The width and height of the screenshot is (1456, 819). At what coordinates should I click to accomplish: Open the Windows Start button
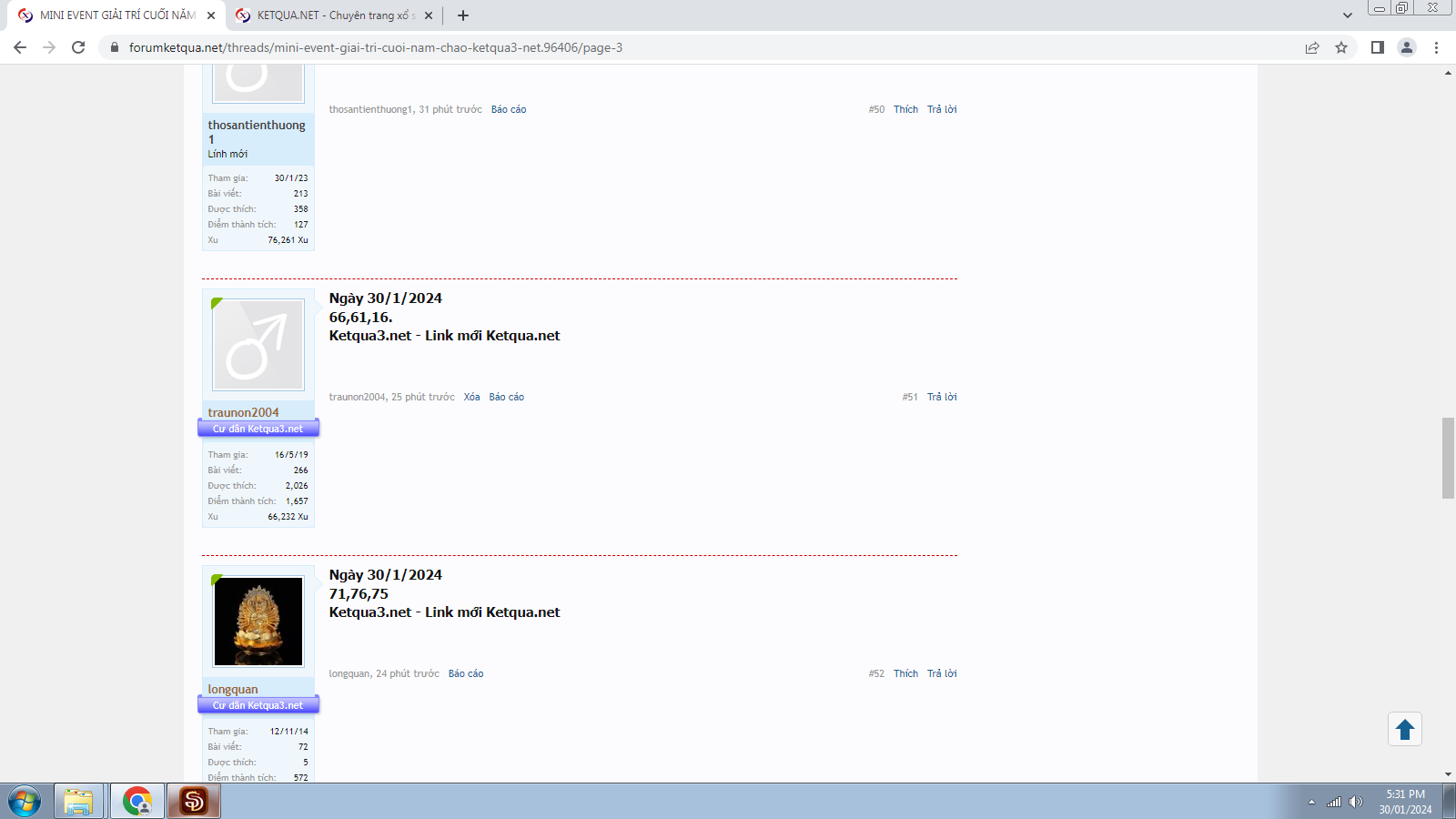click(25, 802)
